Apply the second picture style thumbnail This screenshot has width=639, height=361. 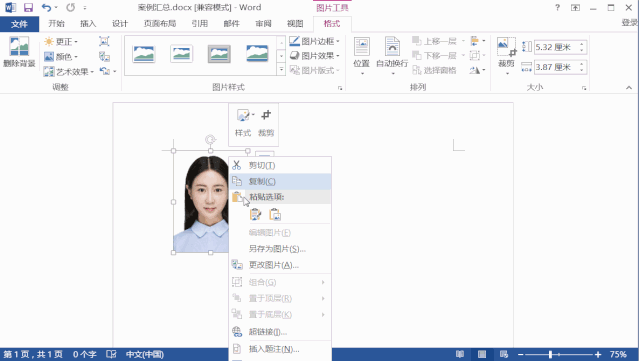point(181,54)
